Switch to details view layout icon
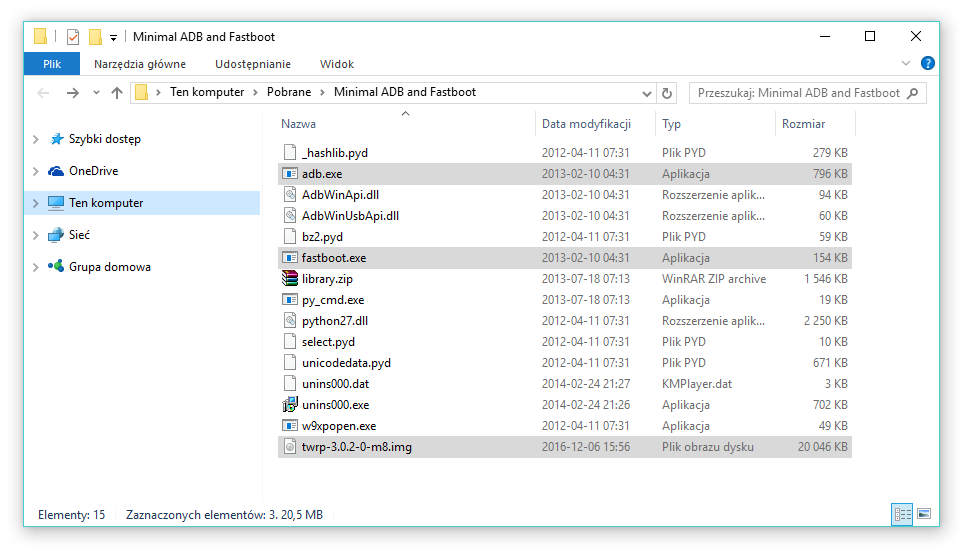This screenshot has width=967, height=554. pos(902,514)
